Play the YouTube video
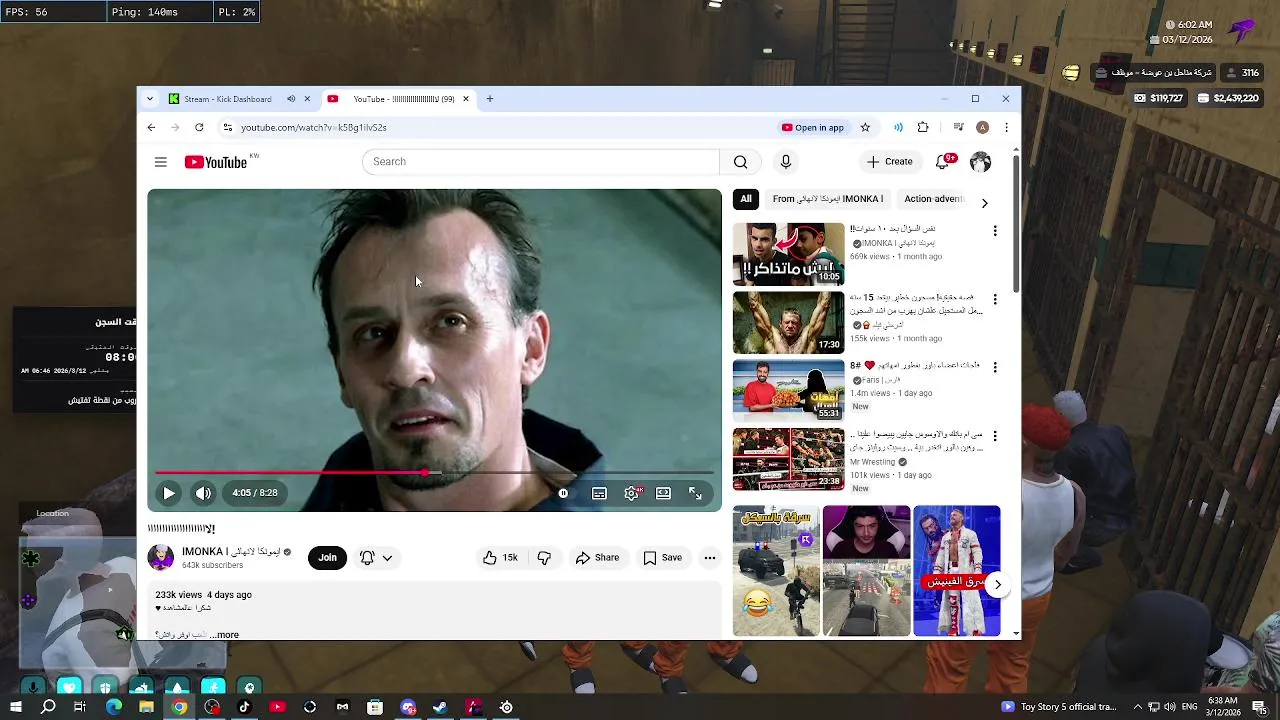 pos(169,493)
